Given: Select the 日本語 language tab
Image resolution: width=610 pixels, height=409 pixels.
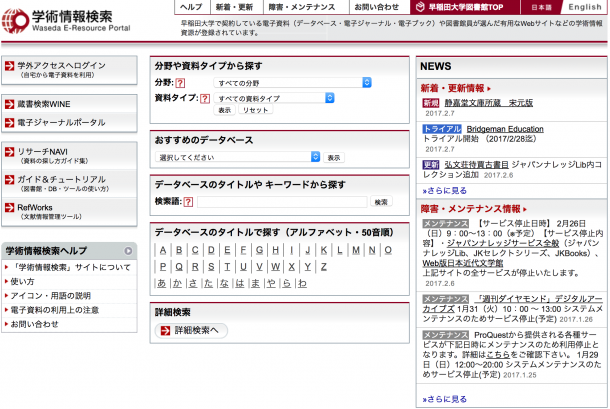Looking at the screenshot, I should tap(542, 7).
